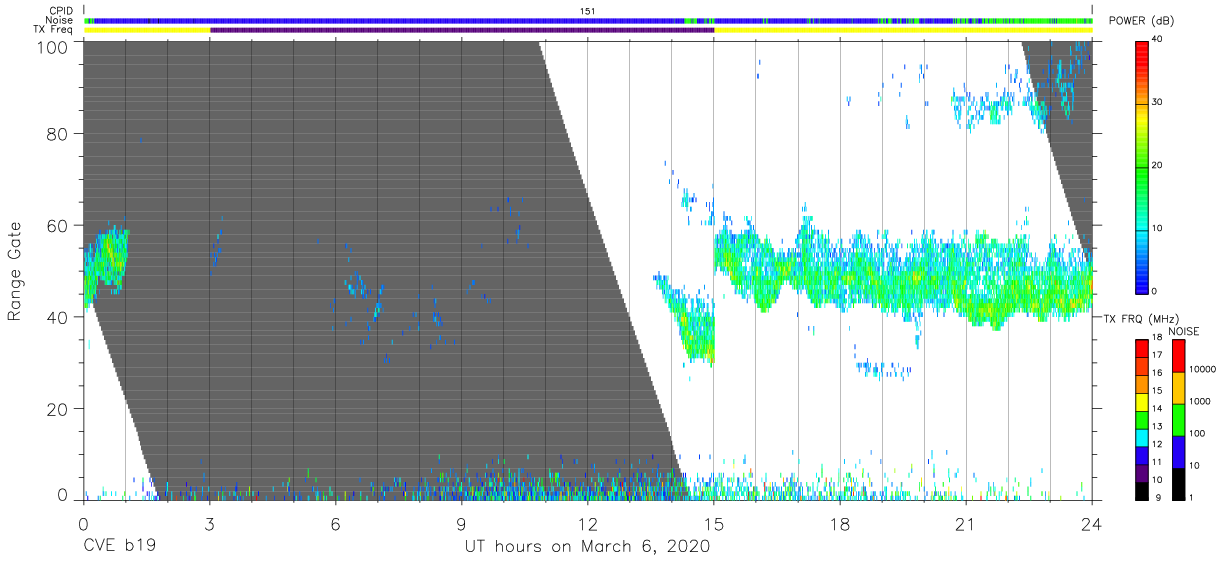This screenshot has height=567, width=1228.
Task: Click the x-axis tick label '3'
Action: [209, 523]
